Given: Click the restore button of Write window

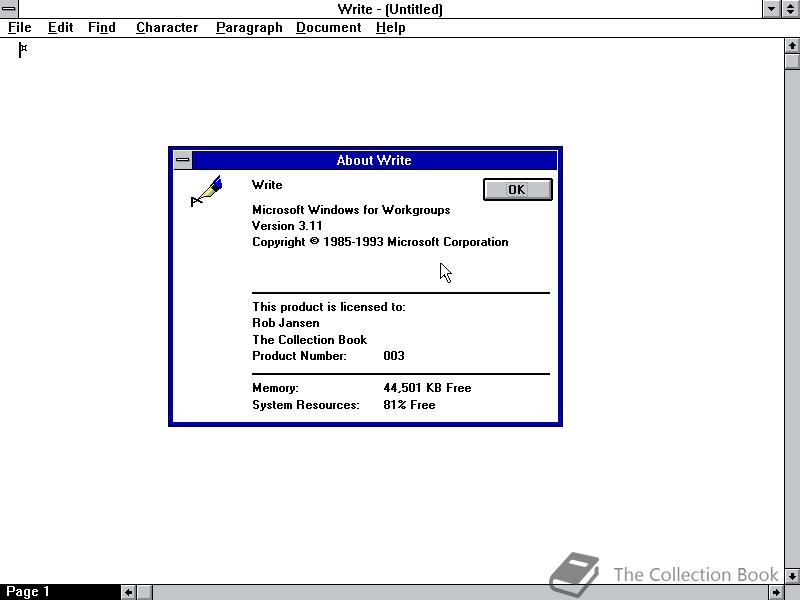Looking at the screenshot, I should coord(790,9).
